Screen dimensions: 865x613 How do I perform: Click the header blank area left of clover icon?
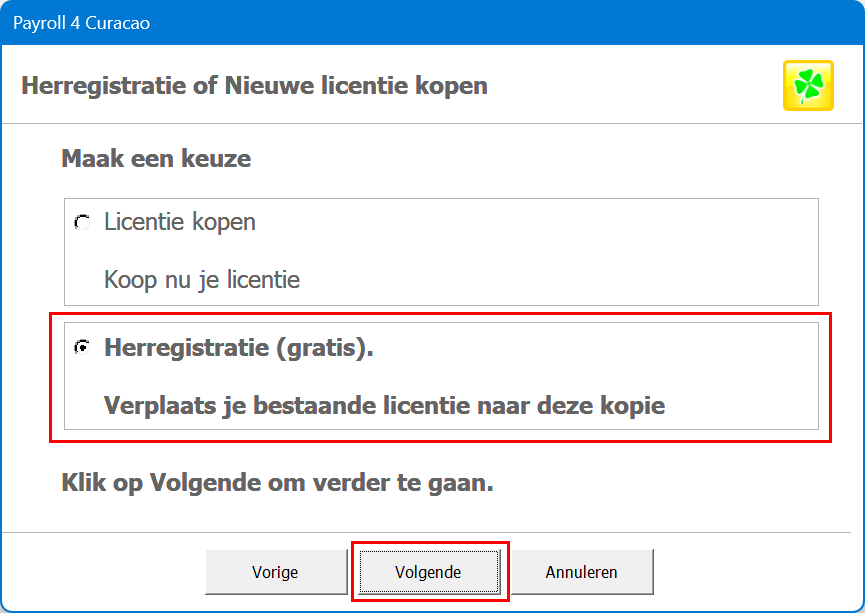[640, 86]
